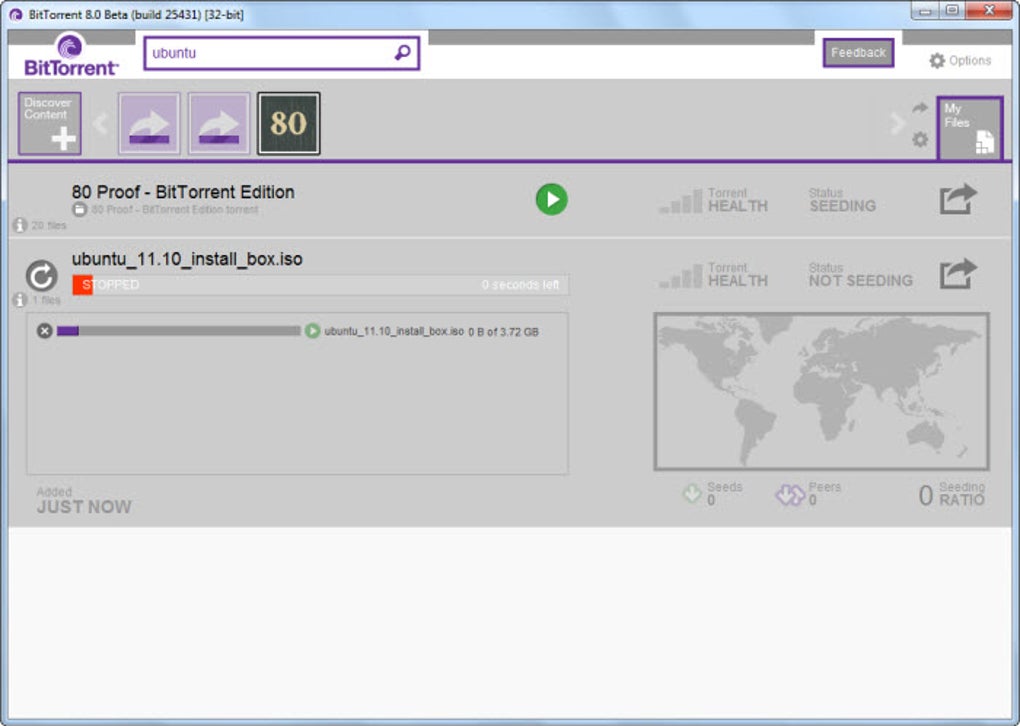Viewport: 1020px width, 726px height.
Task: Click the 'Added JUST NOW' label
Action: [84, 500]
